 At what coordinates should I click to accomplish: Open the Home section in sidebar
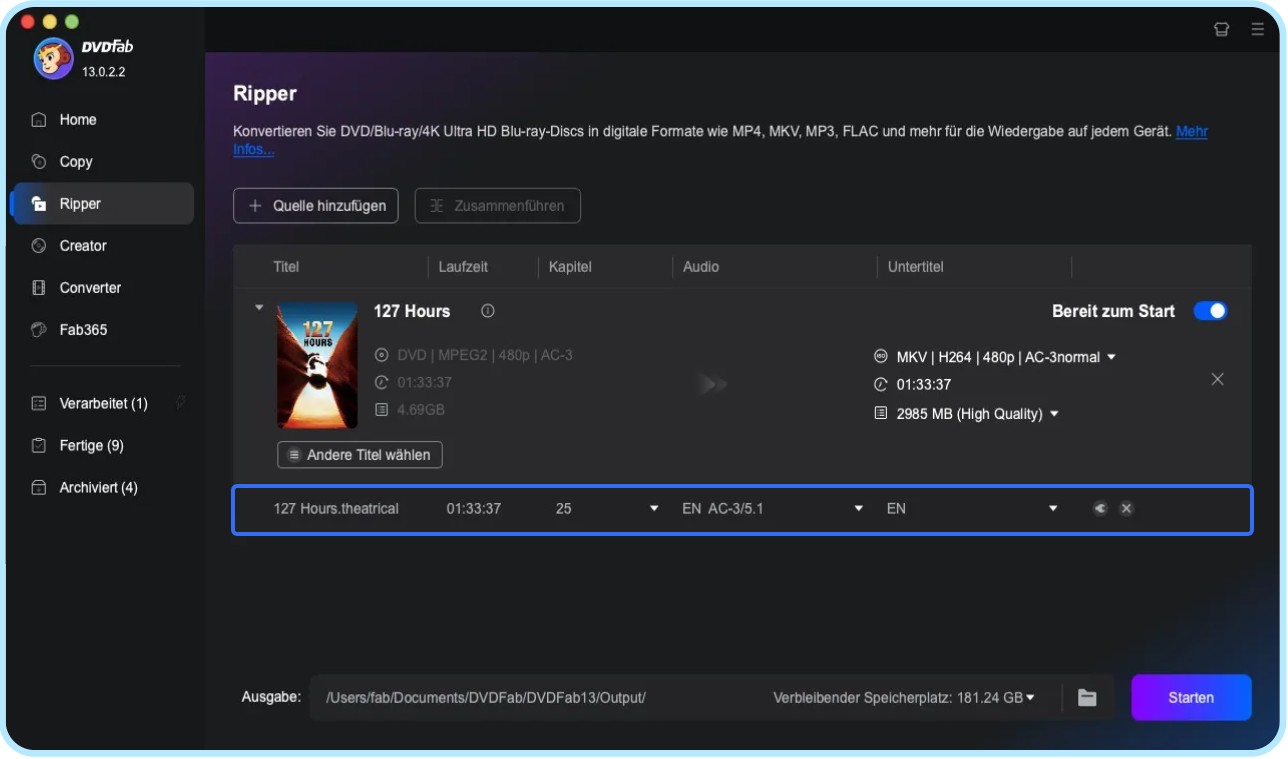coord(102,120)
